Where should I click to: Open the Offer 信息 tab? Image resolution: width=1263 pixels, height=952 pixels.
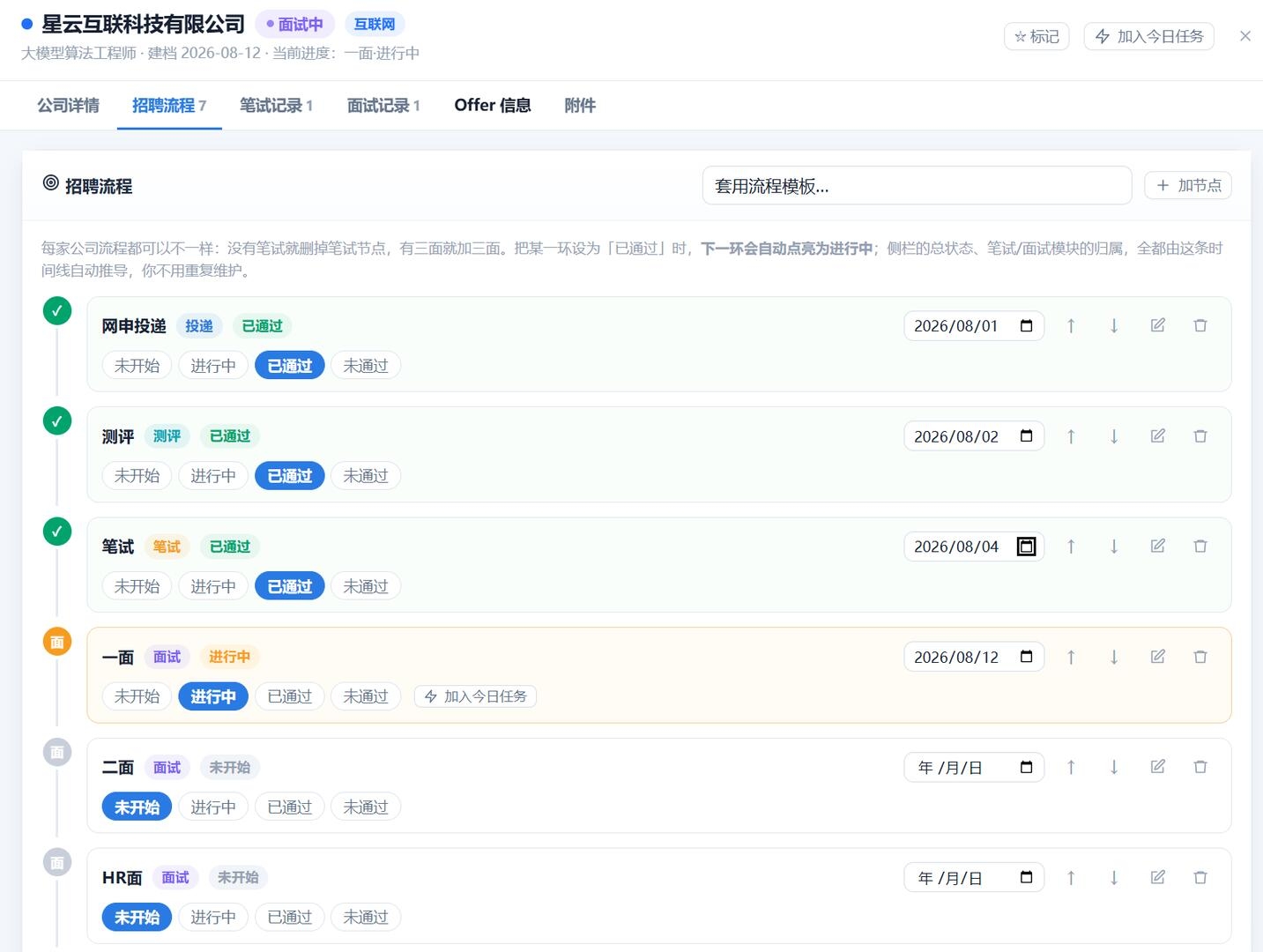click(x=493, y=106)
